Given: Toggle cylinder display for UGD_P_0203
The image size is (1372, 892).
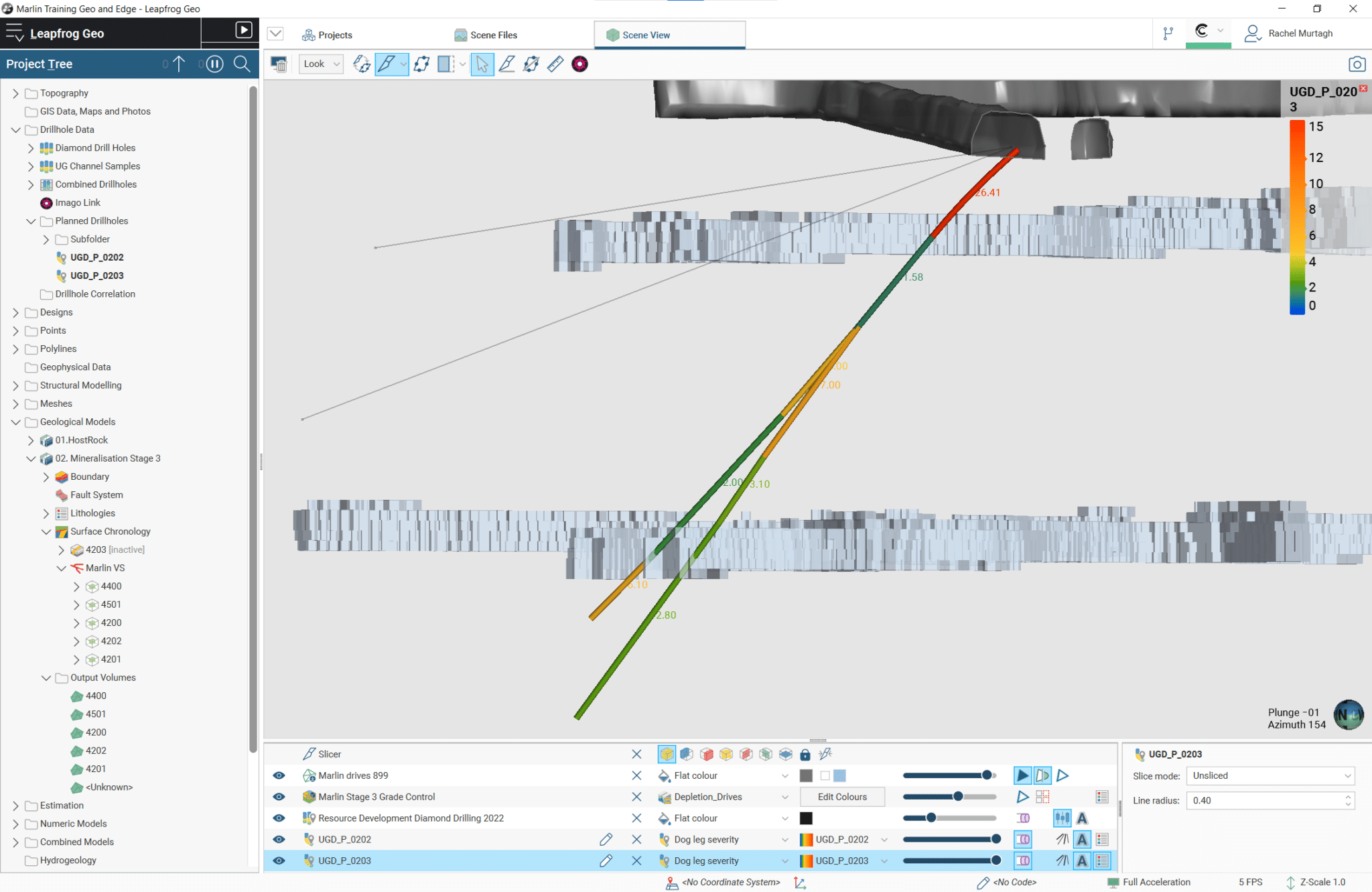Looking at the screenshot, I should pyautogui.click(x=1023, y=861).
